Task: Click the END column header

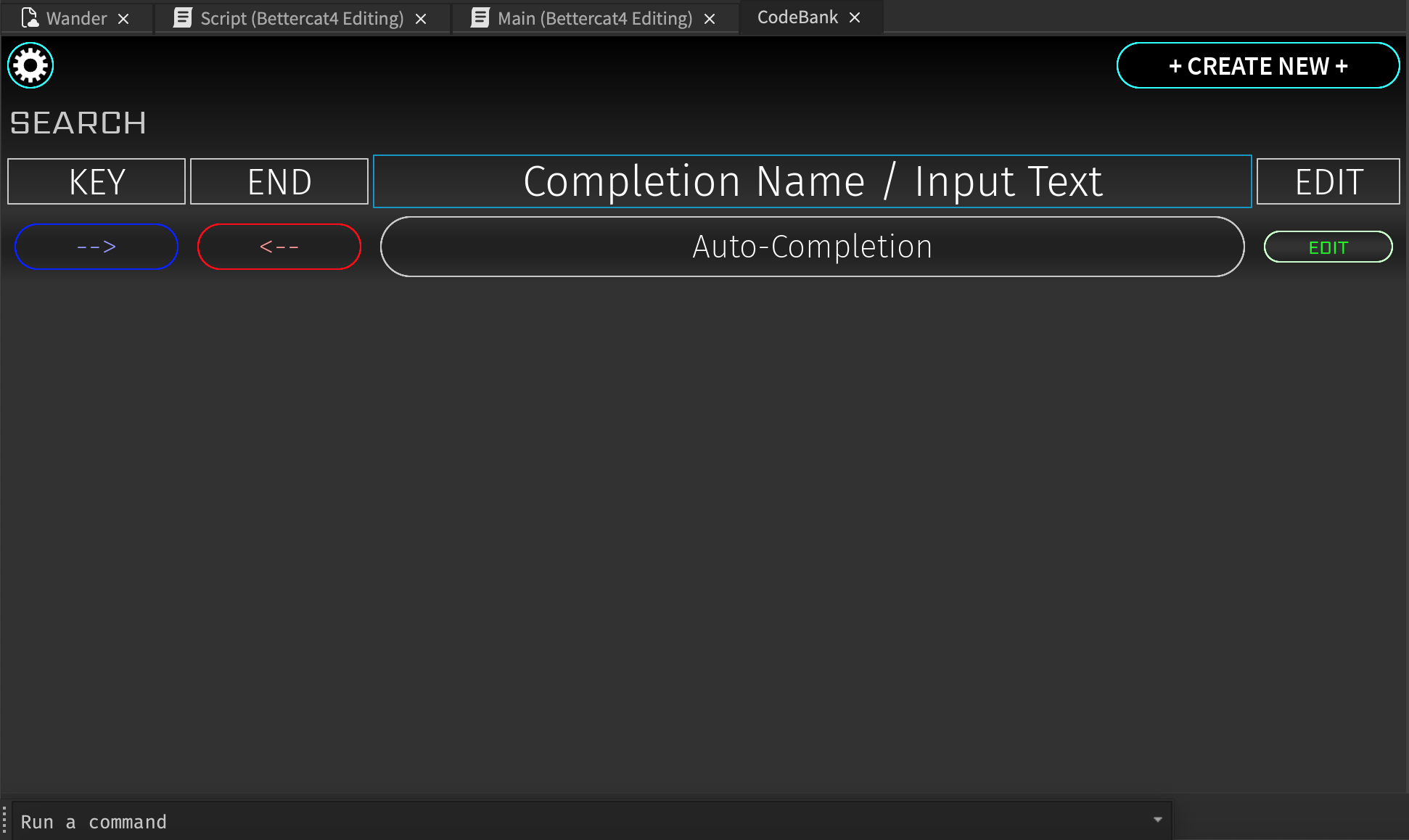Action: [279, 181]
